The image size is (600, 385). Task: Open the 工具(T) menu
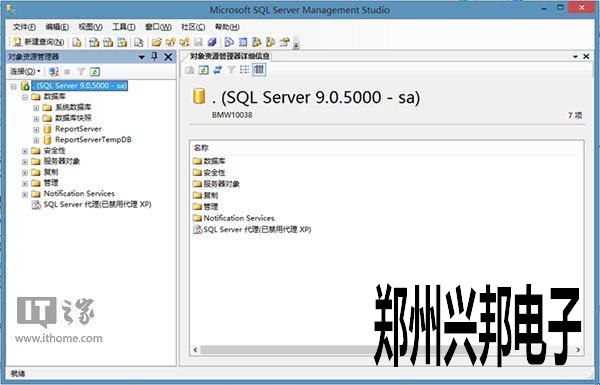click(124, 27)
